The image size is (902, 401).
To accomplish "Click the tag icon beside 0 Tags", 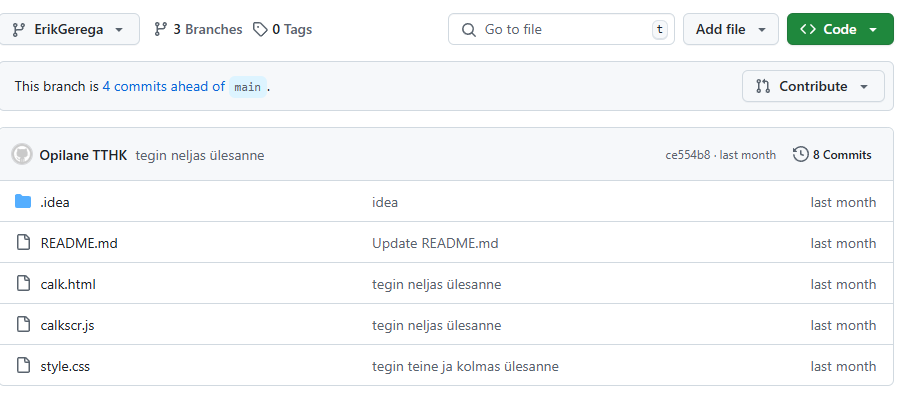I will (x=260, y=29).
